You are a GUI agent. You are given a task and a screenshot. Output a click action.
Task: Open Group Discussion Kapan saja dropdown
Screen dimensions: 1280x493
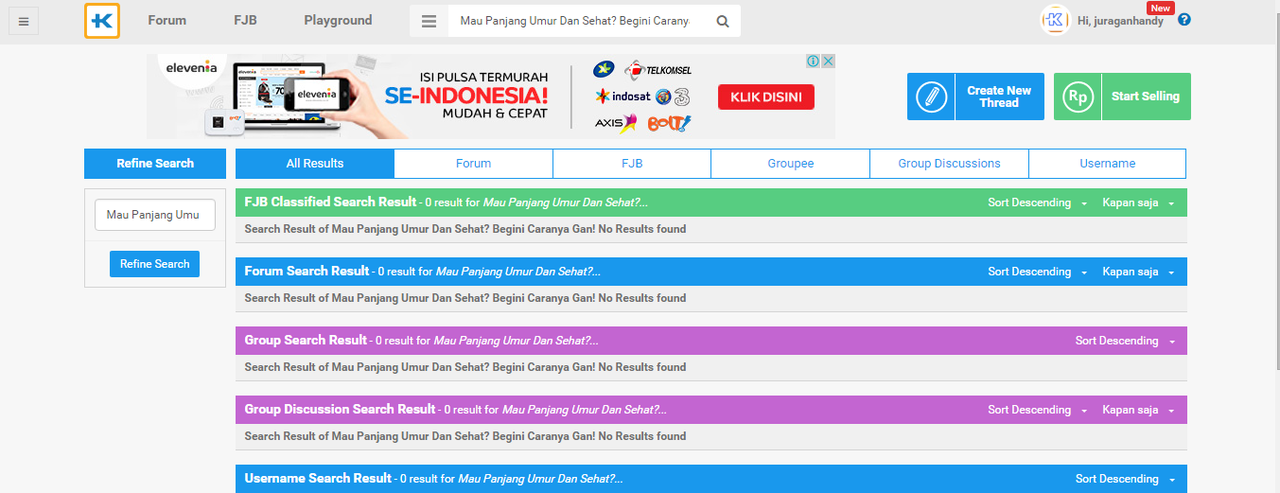point(1138,410)
